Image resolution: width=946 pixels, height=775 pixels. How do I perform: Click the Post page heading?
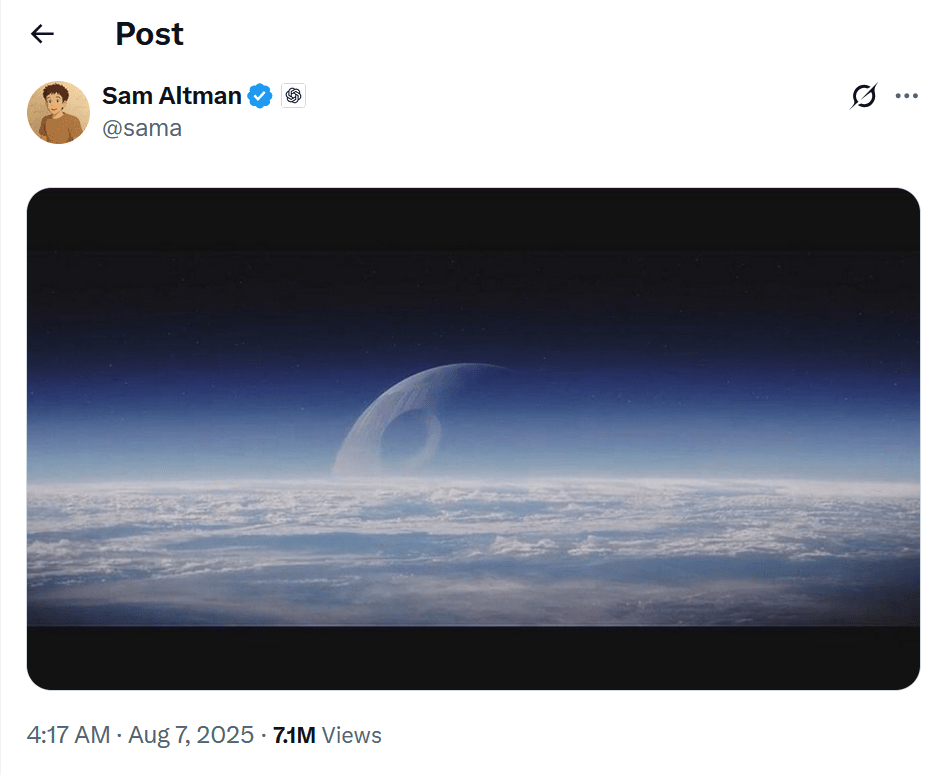pos(149,34)
